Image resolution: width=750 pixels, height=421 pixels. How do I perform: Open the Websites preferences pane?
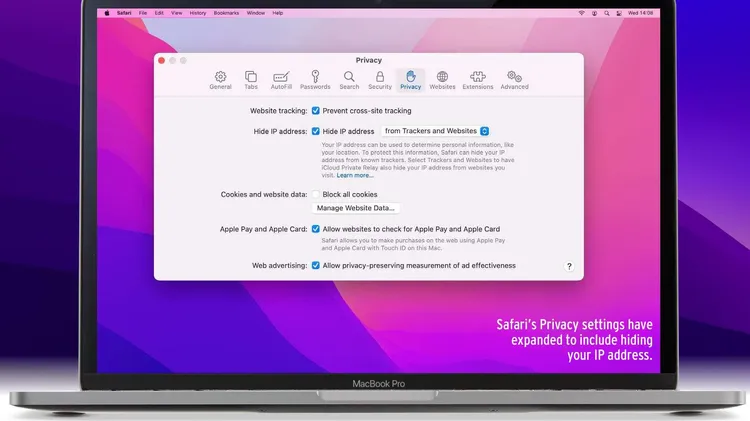click(x=442, y=80)
